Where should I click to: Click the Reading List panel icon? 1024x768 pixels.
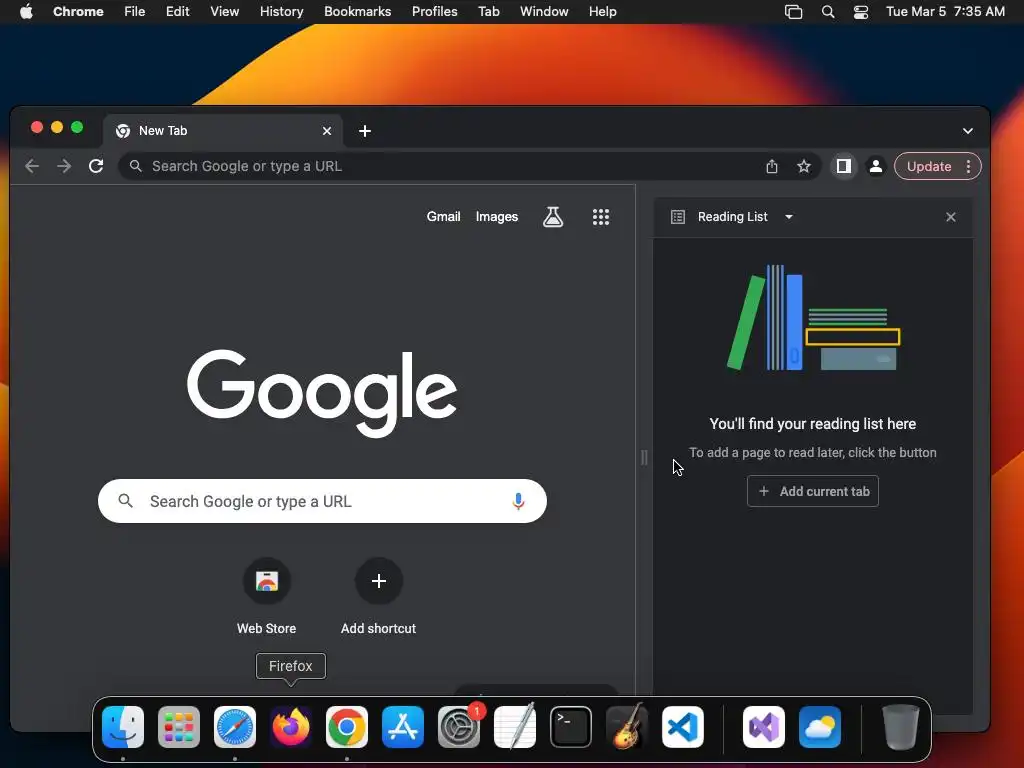[678, 217]
